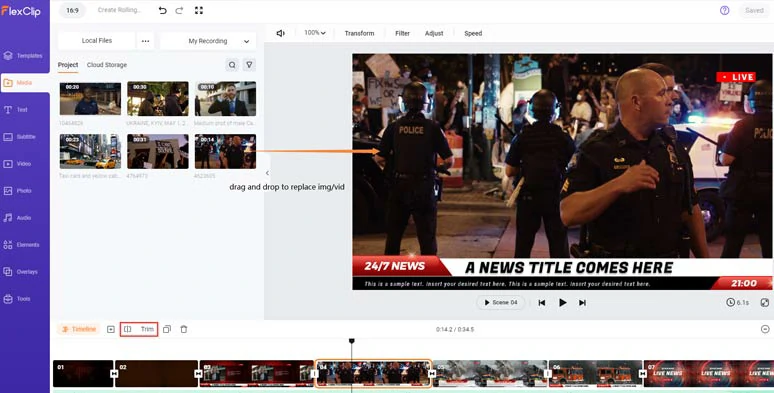774x393 pixels.
Task: Select scene 02 in the timeline
Action: [x=156, y=374]
